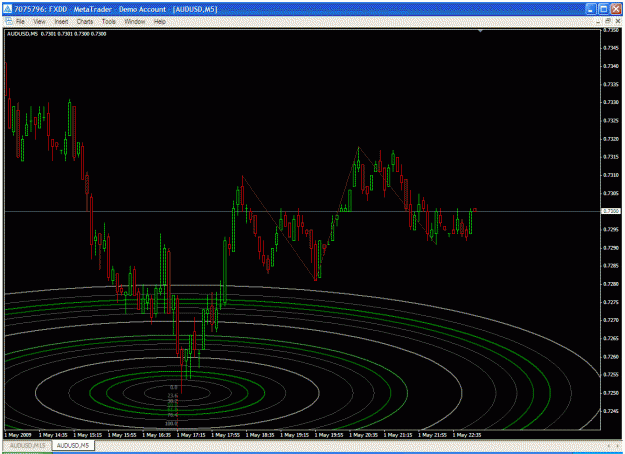Click the Fibonacci arc 100.0 level label
This screenshot has width=625, height=454.
pos(171,423)
